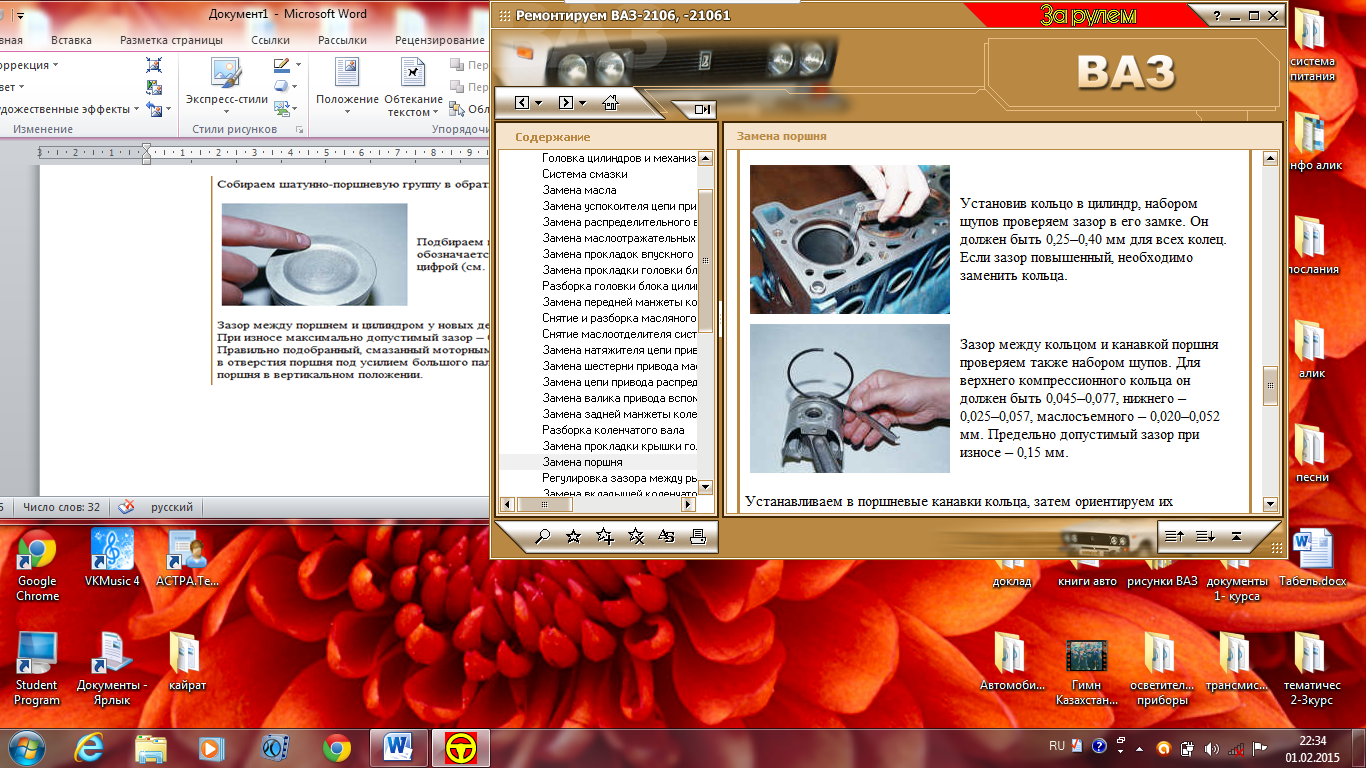The width and height of the screenshot is (1366, 768).
Task: Click the next section list-down icon
Action: (1206, 537)
